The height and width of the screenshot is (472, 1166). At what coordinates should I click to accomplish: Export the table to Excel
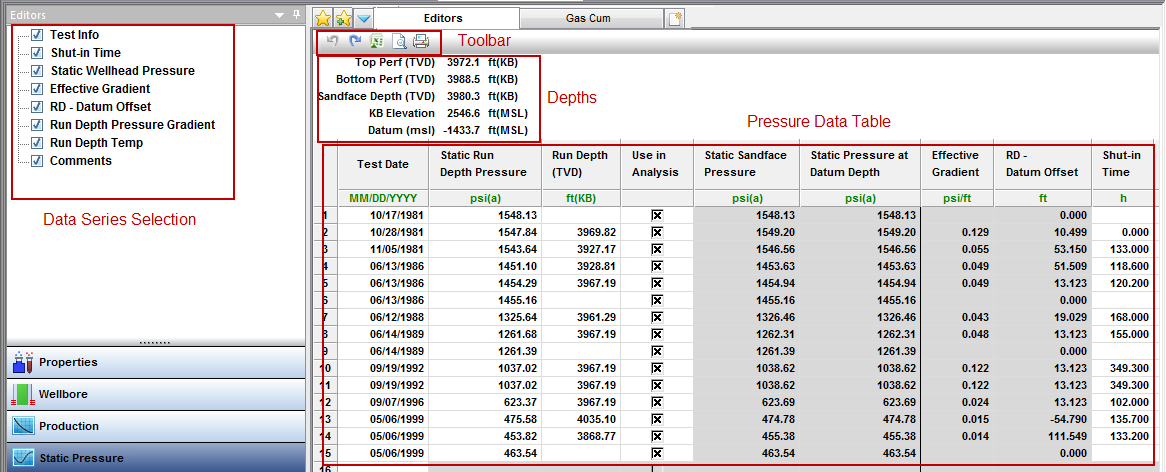376,42
